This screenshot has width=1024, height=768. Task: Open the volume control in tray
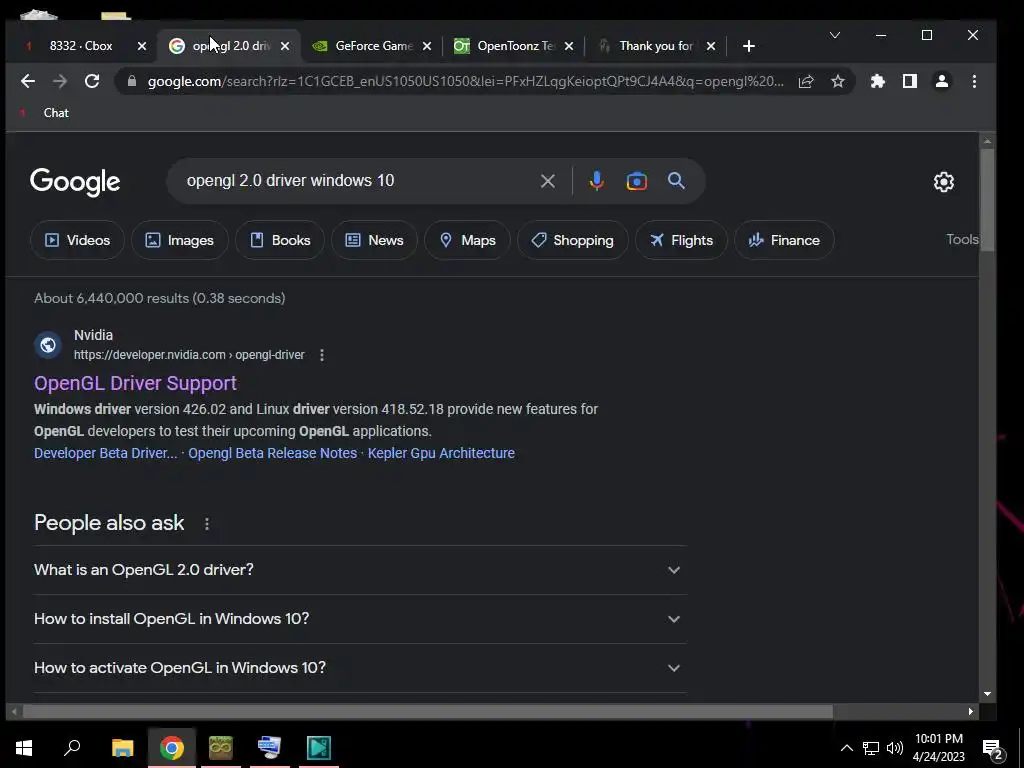(x=895, y=748)
